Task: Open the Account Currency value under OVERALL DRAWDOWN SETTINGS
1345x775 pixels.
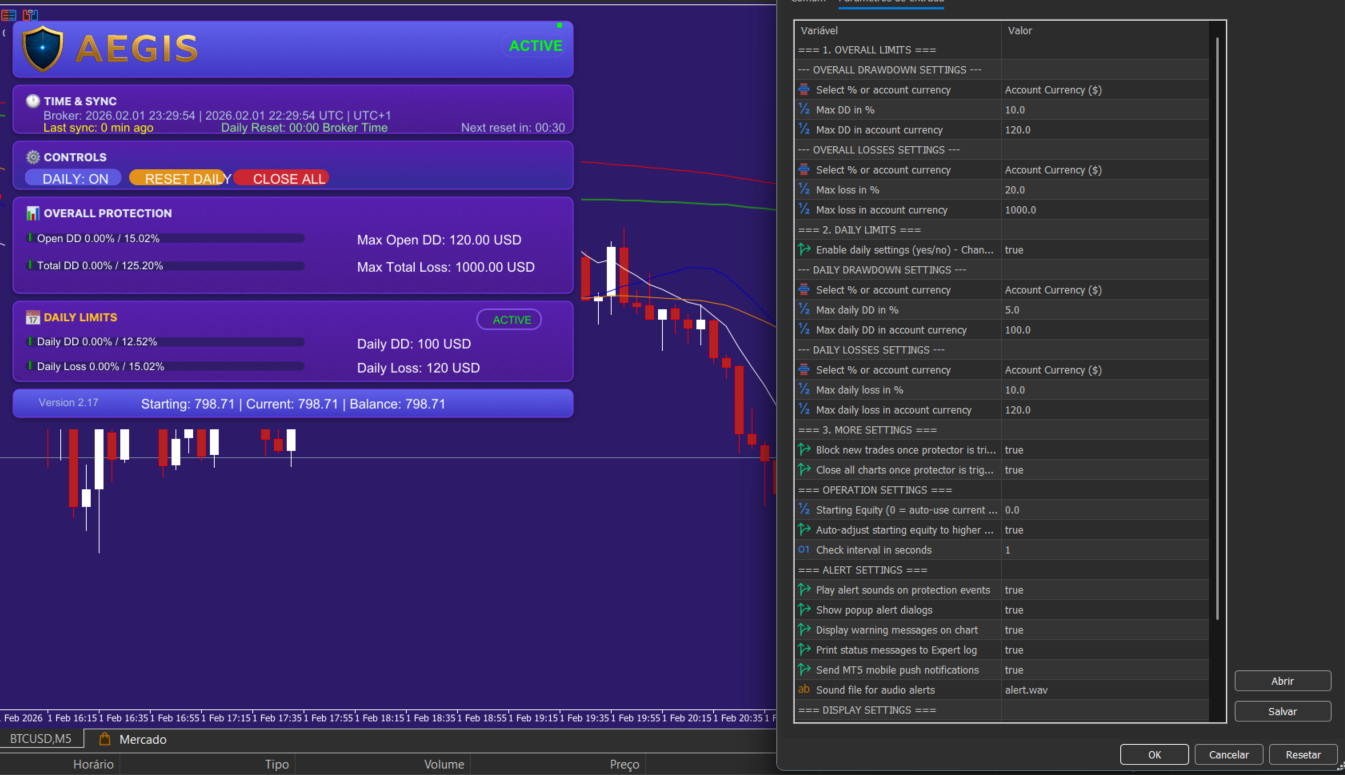Action: [x=1105, y=90]
